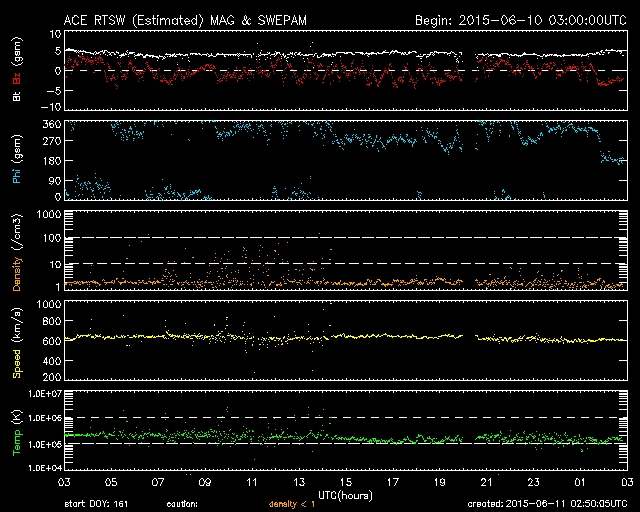This screenshot has width=640, height=512.
Task: Click the green Temp (K) axis label
Action: (15, 431)
